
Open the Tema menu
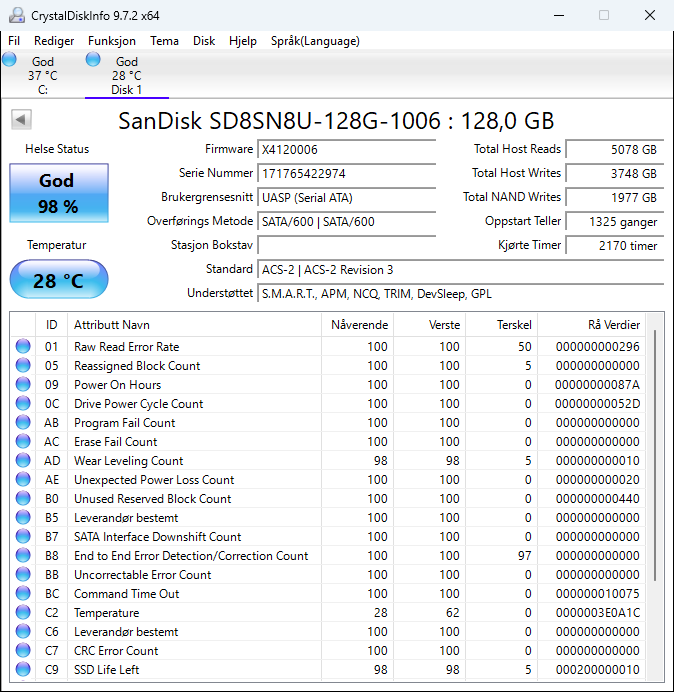pos(164,41)
